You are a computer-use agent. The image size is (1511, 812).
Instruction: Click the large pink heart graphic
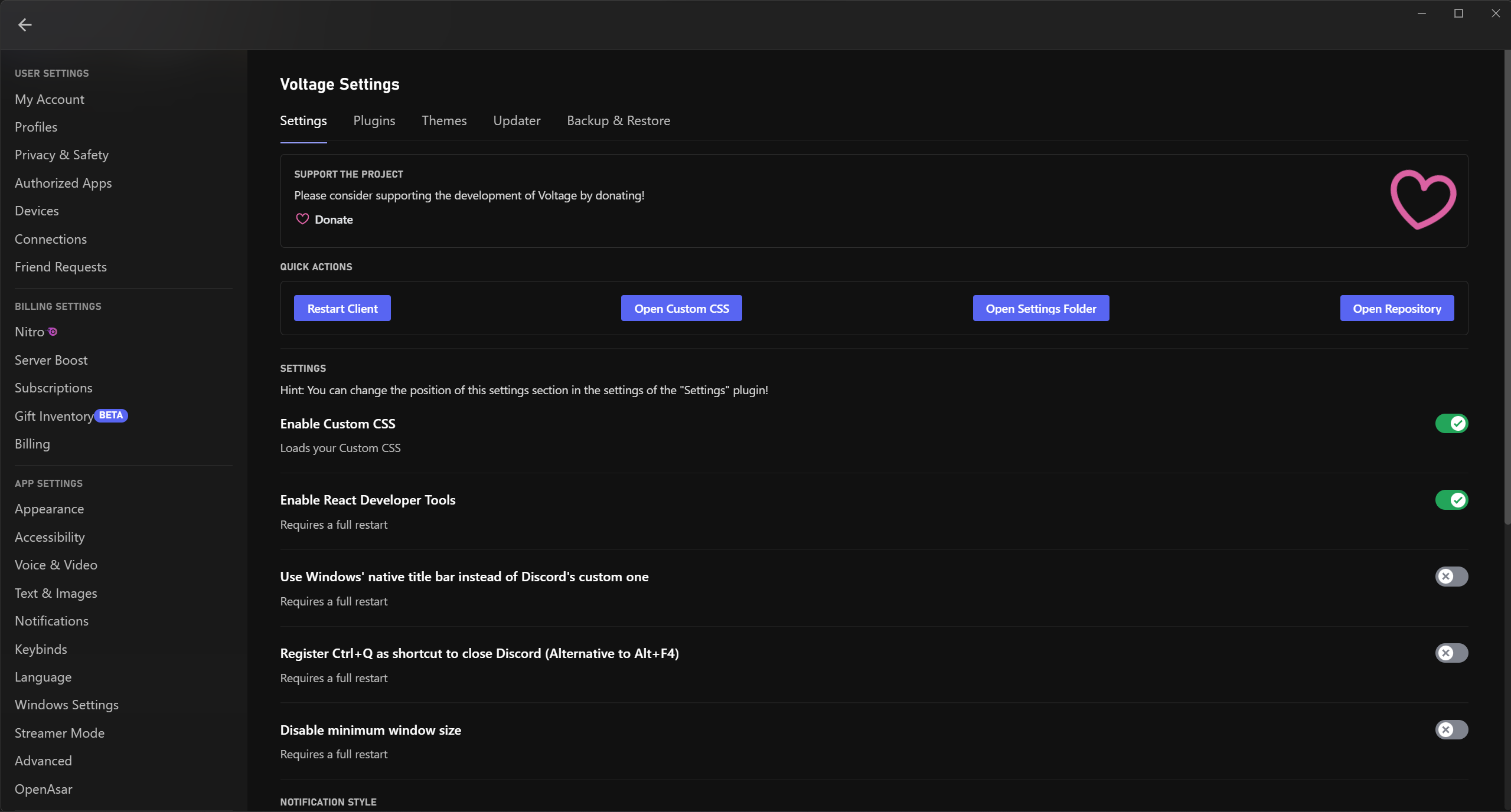(1423, 199)
